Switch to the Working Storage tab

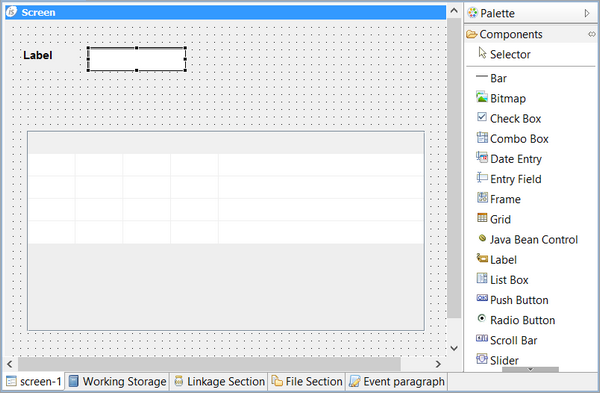tap(117, 382)
